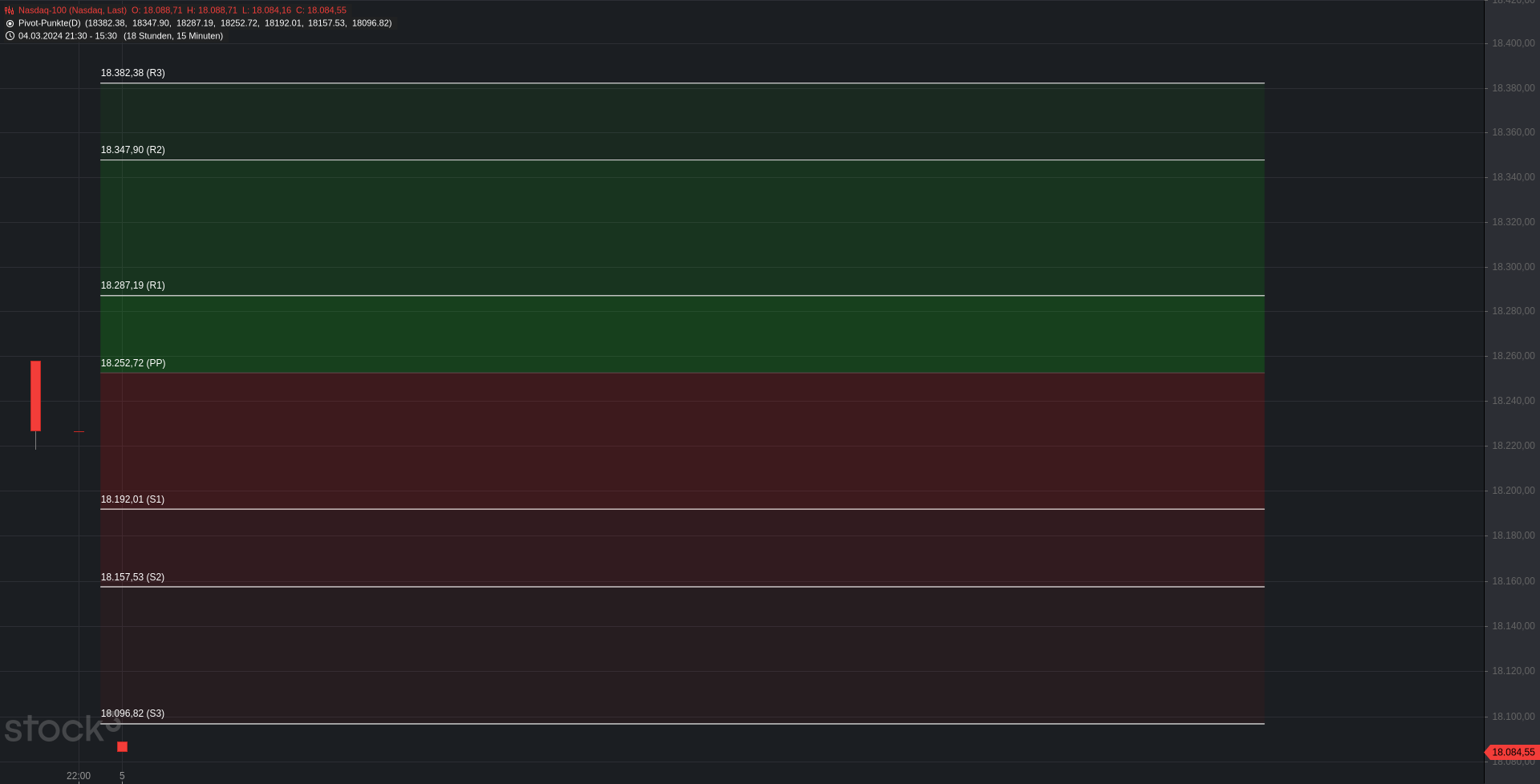The height and width of the screenshot is (784, 1540).
Task: Click the 18.382,38 (R3) pivot line label
Action: (133, 73)
